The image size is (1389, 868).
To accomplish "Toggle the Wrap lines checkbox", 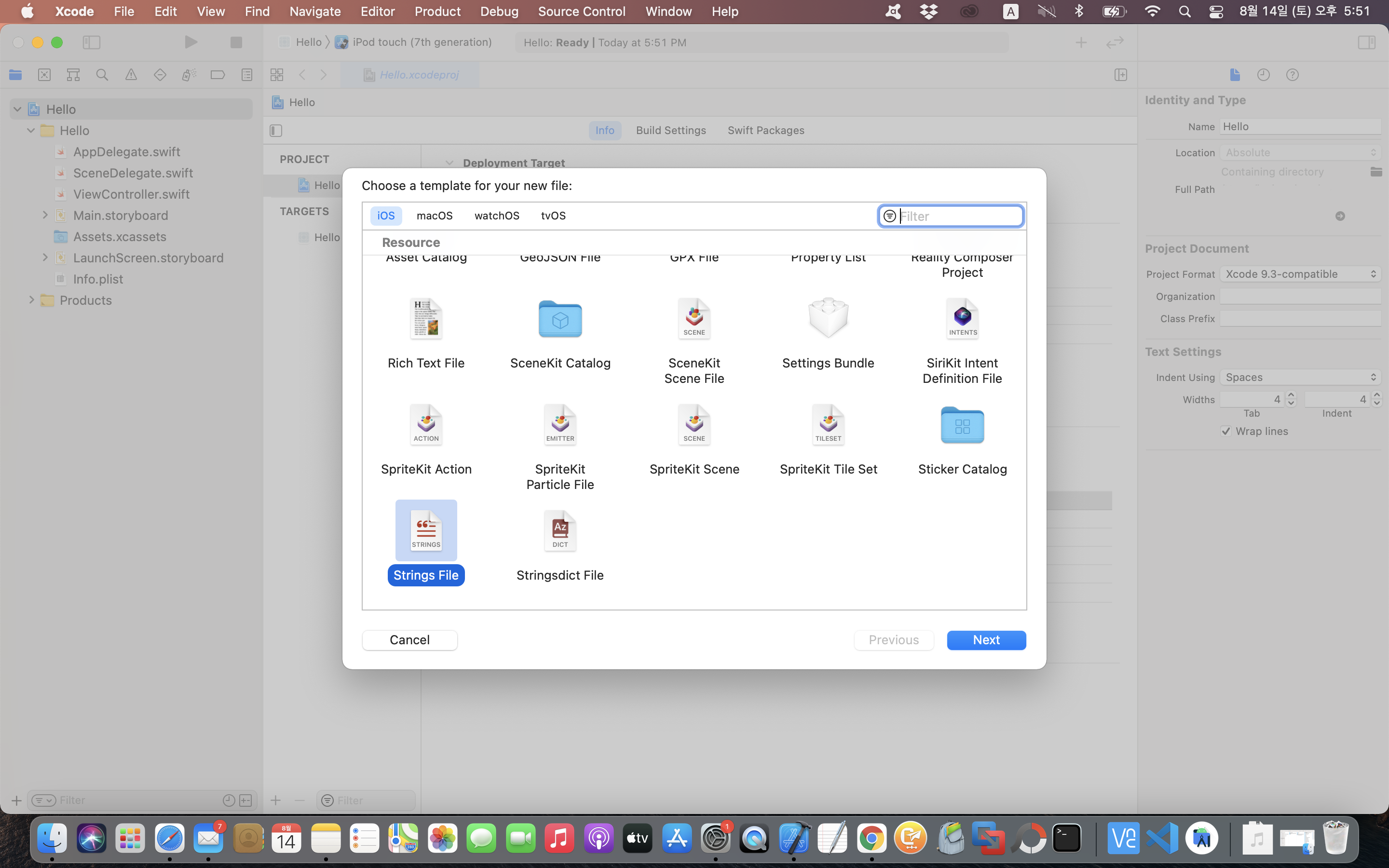I will coord(1226,431).
